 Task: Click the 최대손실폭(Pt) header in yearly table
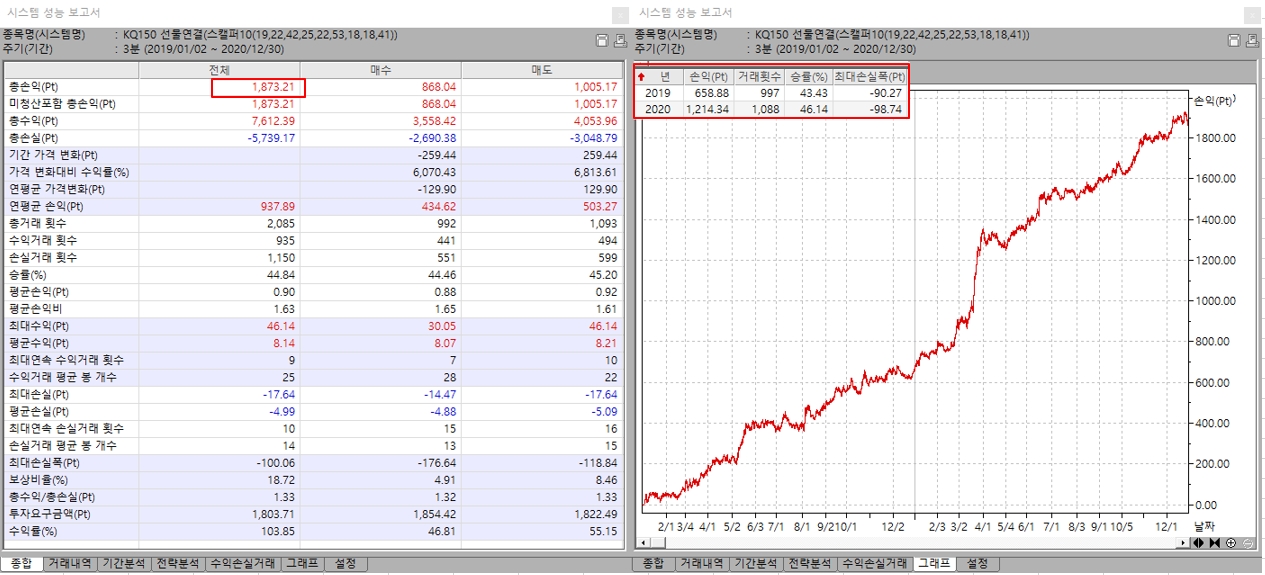(x=870, y=76)
